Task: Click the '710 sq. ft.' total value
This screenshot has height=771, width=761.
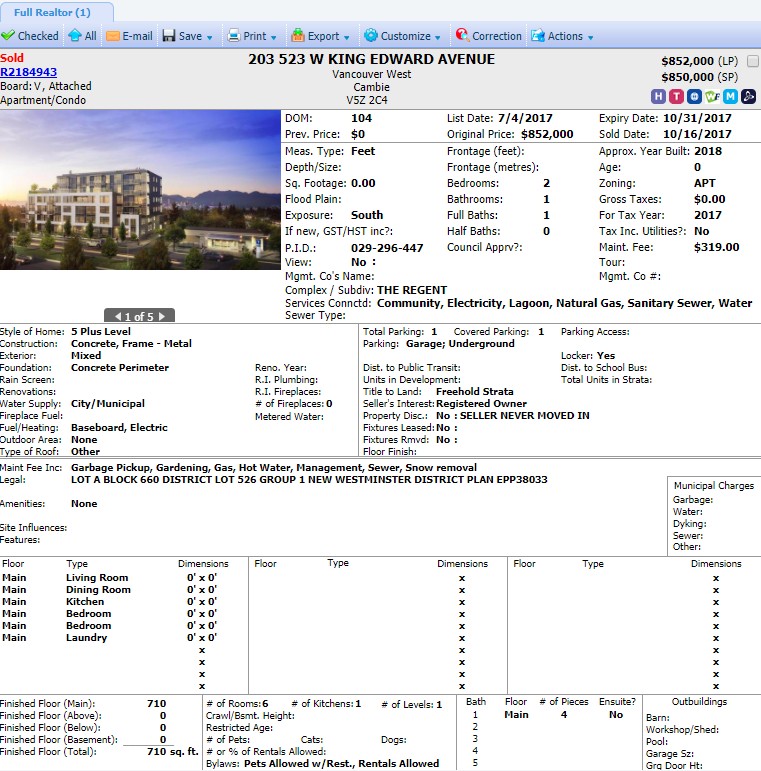Action: coord(173,752)
